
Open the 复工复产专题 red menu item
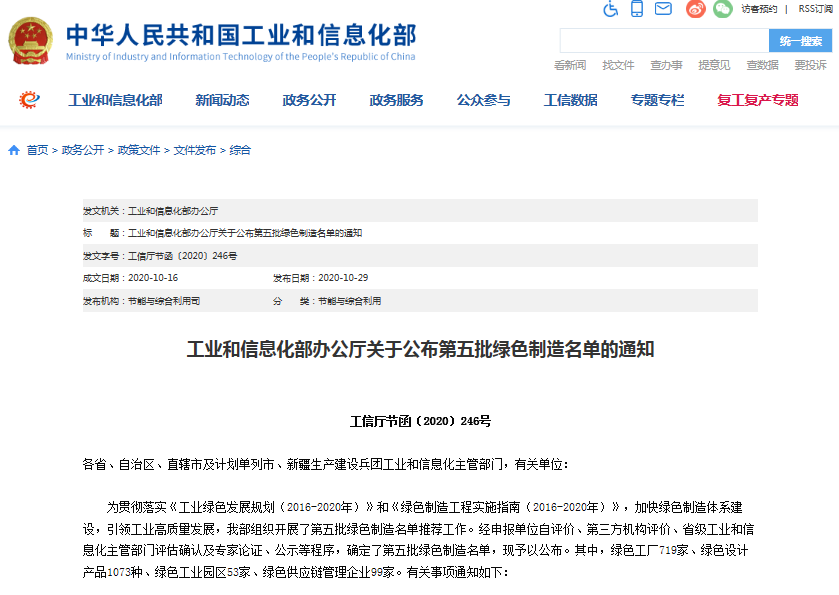click(x=757, y=100)
